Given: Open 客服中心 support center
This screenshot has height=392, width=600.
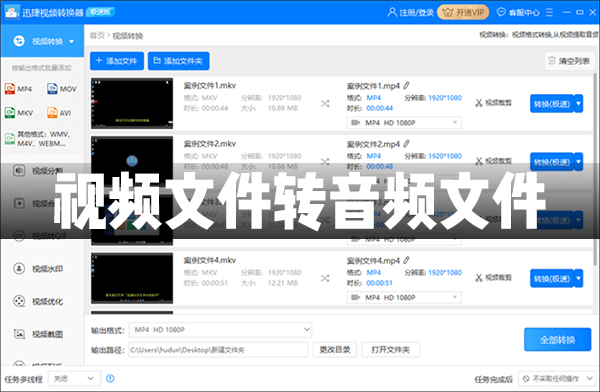Looking at the screenshot, I should [518, 13].
